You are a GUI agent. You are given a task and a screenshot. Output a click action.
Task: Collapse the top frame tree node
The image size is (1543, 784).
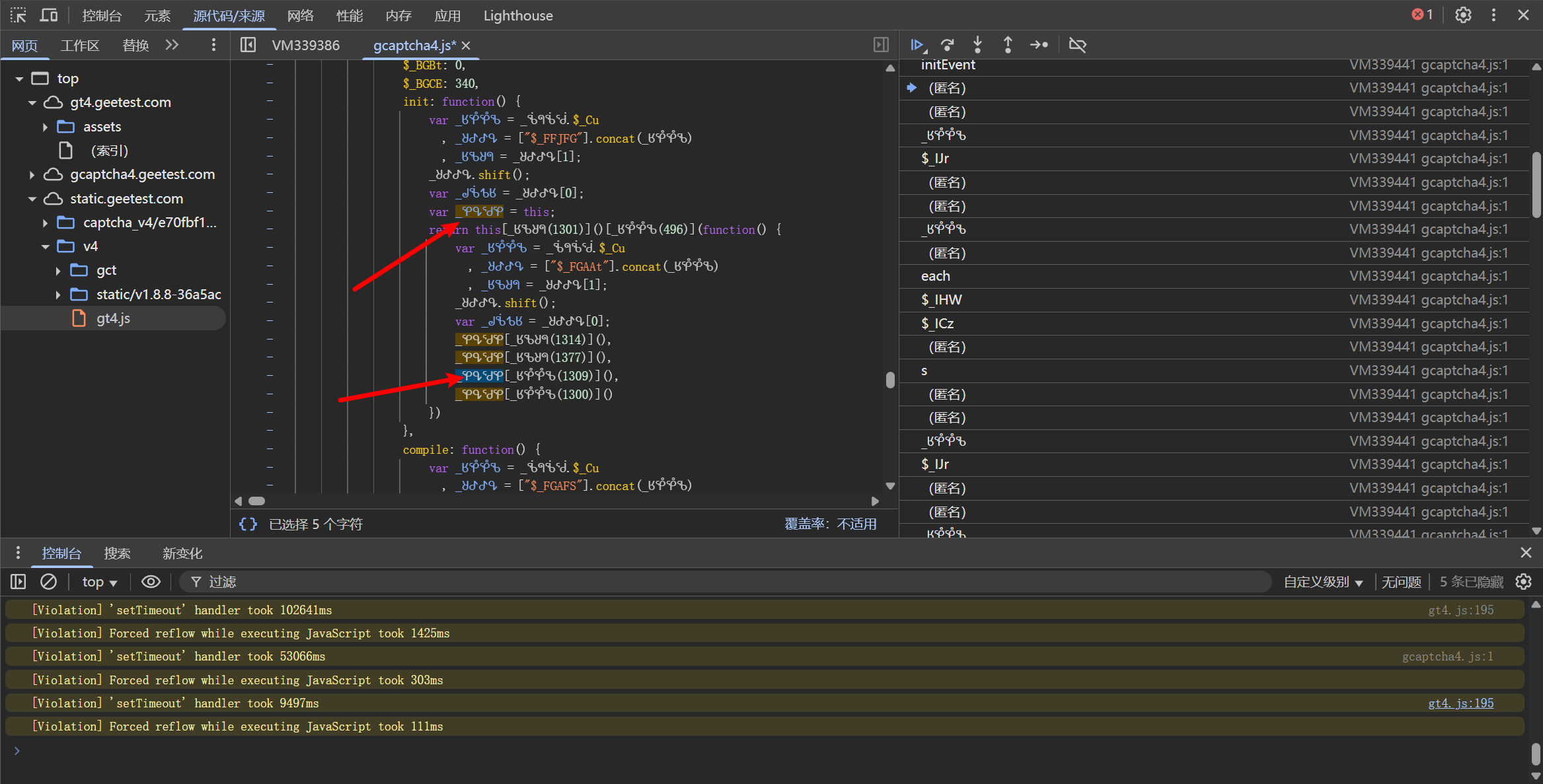(x=19, y=79)
